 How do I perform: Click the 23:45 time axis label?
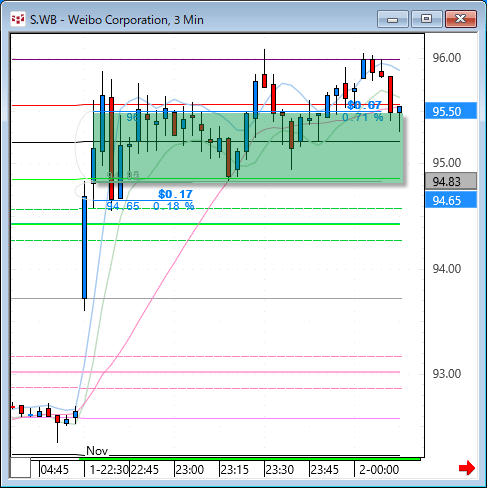(x=324, y=470)
